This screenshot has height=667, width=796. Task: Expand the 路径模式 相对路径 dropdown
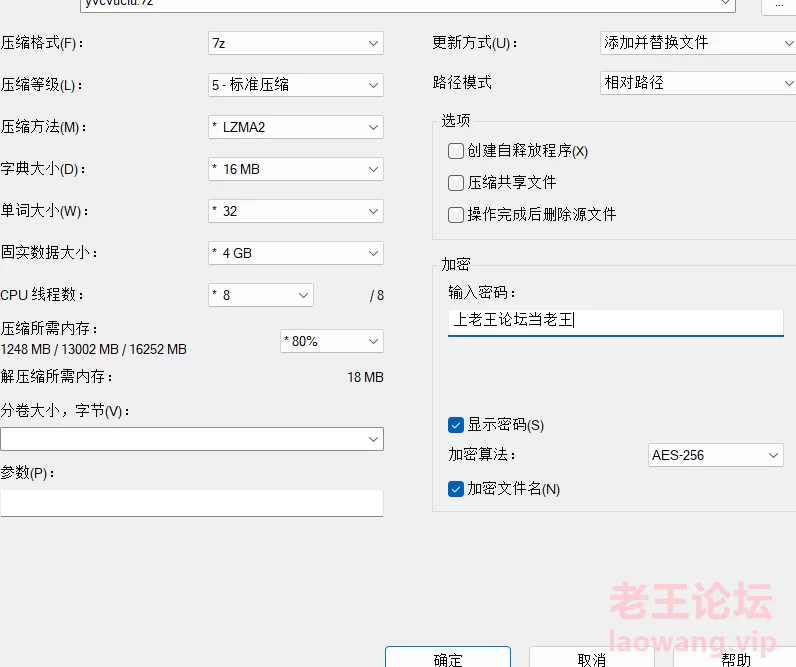[x=697, y=83]
